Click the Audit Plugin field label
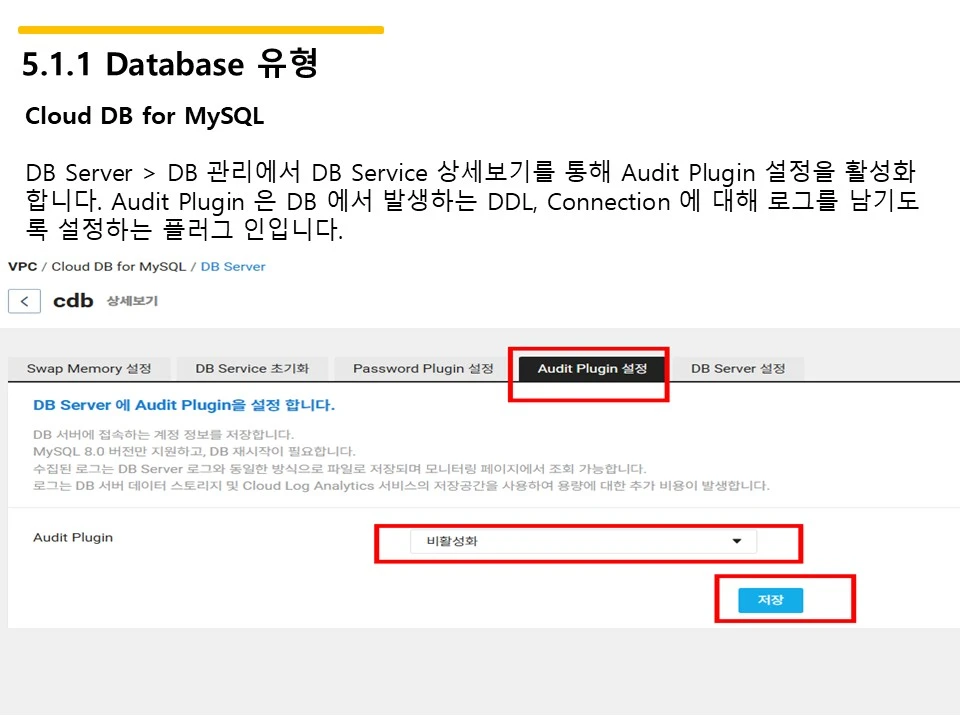Image resolution: width=960 pixels, height=720 pixels. pyautogui.click(x=73, y=538)
